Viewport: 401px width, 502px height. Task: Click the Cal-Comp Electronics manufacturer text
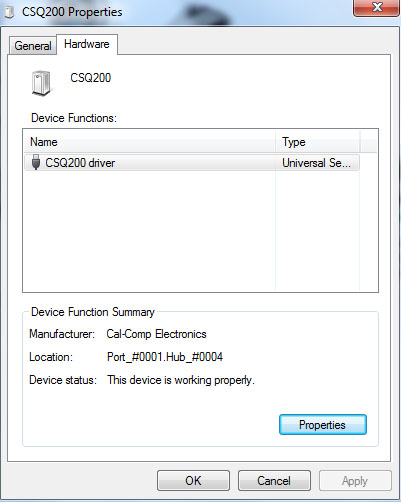click(x=156, y=334)
